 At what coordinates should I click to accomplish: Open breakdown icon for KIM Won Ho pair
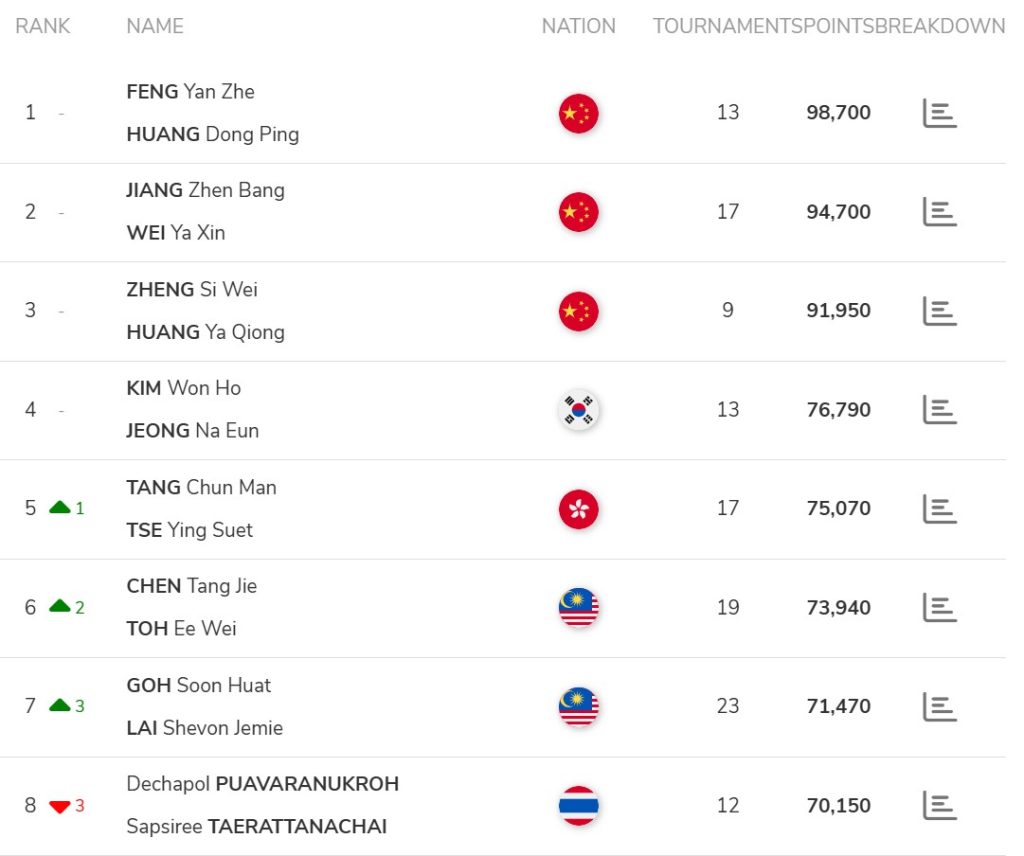click(x=939, y=410)
